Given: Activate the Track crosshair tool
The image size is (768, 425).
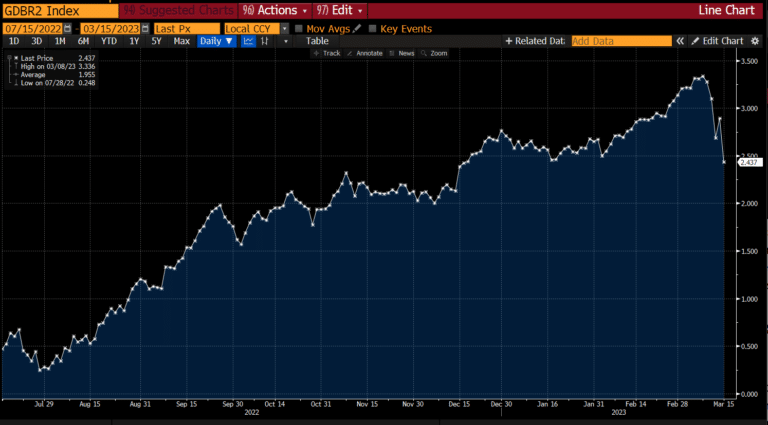Looking at the screenshot, I should tap(328, 53).
